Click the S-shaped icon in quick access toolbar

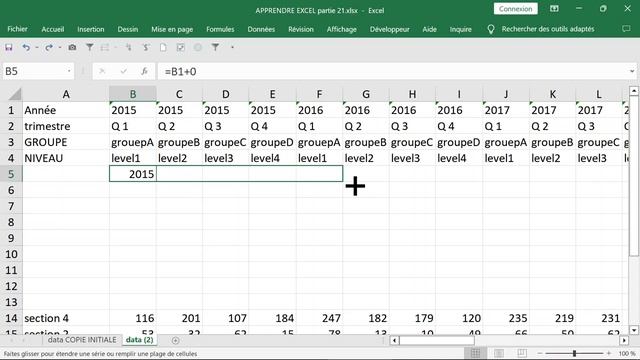tap(146, 48)
